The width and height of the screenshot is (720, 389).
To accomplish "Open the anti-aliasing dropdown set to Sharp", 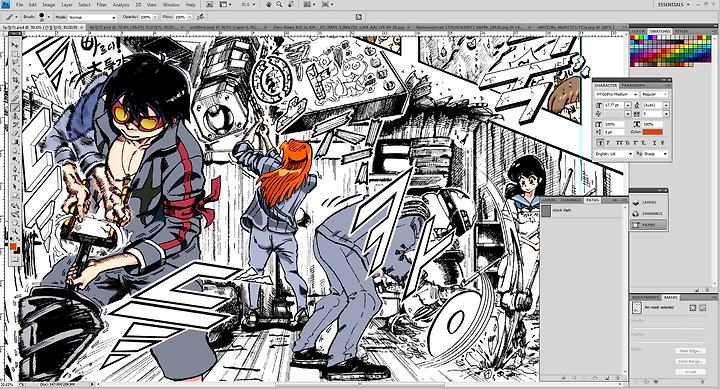I will [656, 154].
